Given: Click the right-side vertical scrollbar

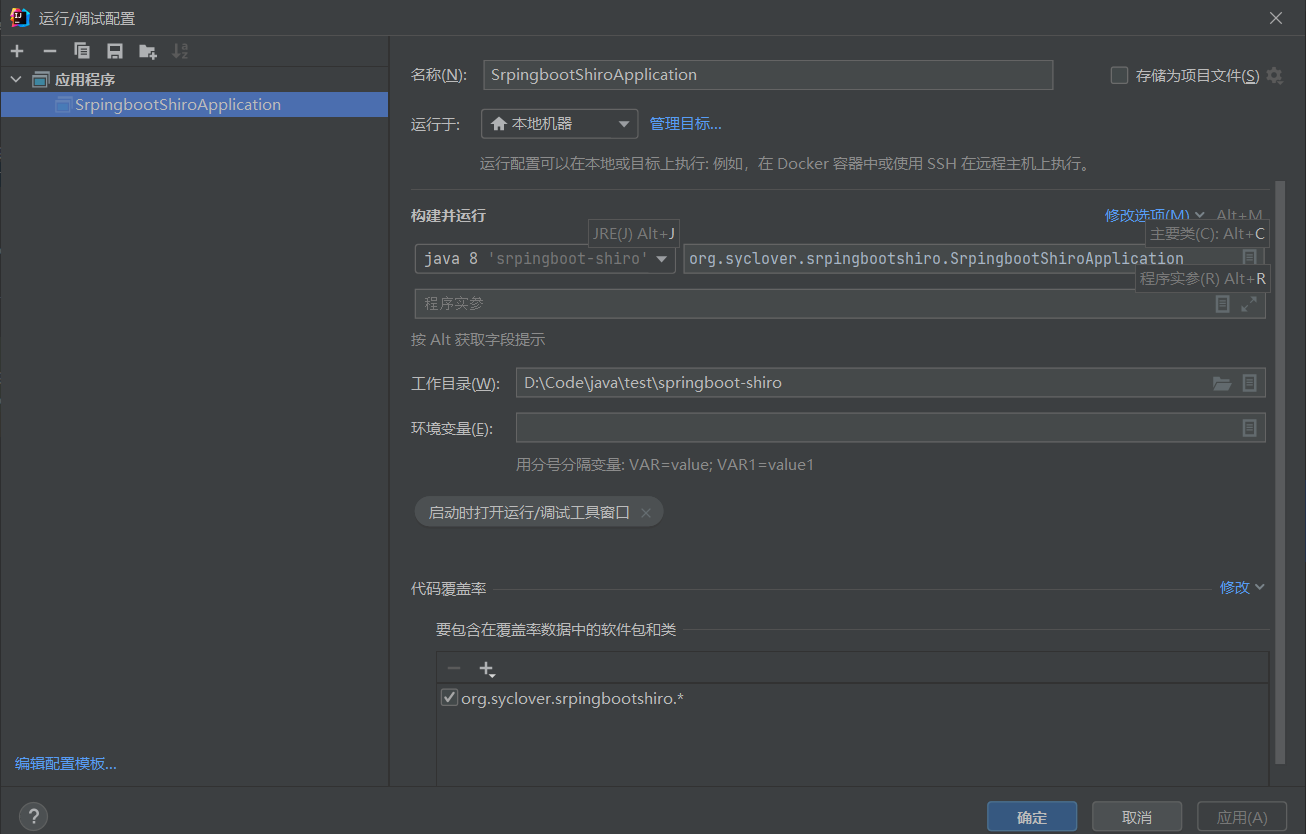Looking at the screenshot, I should pyautogui.click(x=1279, y=470).
